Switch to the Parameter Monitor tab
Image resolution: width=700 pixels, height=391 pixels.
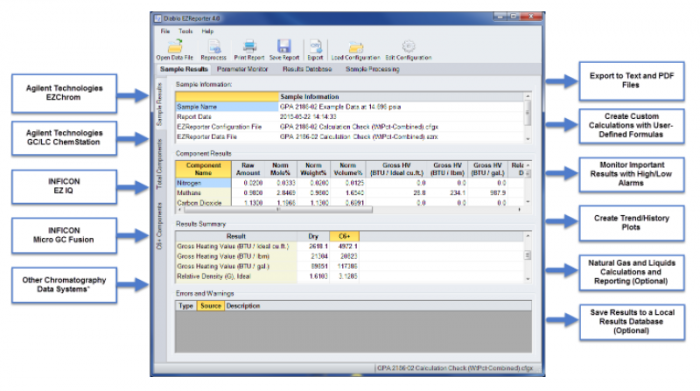click(242, 69)
